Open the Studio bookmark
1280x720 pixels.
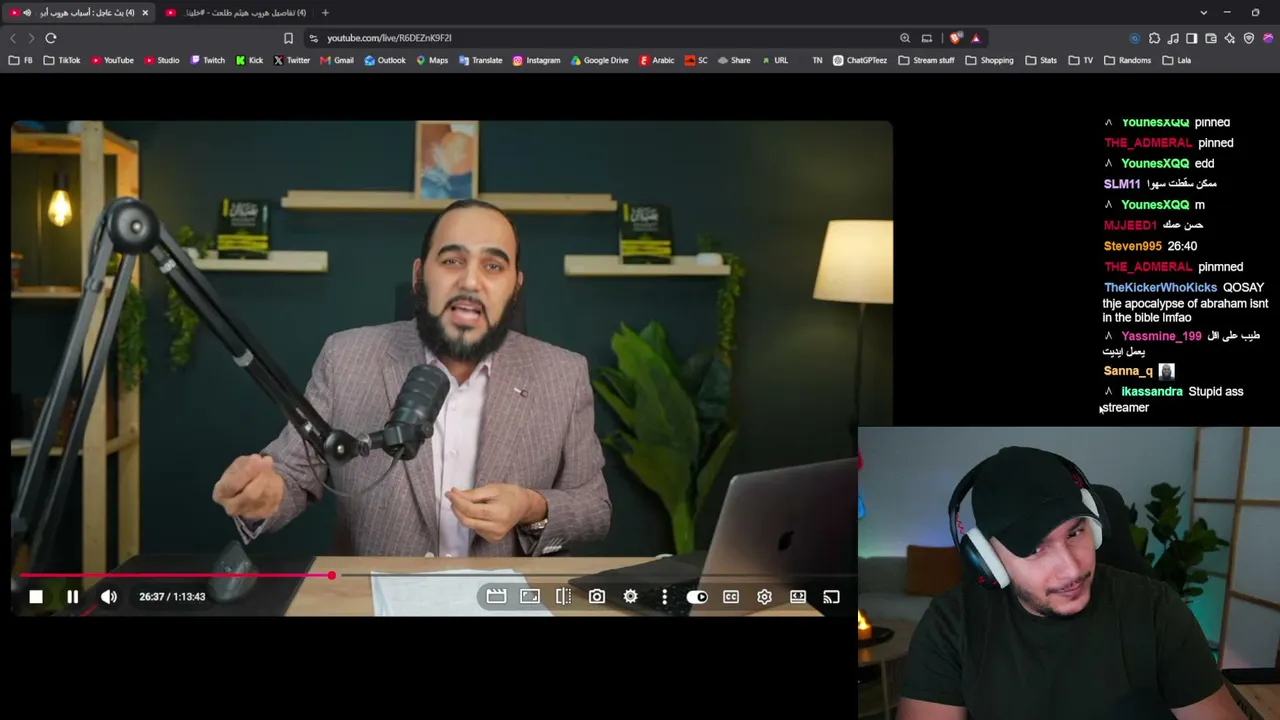pyautogui.click(x=162, y=60)
